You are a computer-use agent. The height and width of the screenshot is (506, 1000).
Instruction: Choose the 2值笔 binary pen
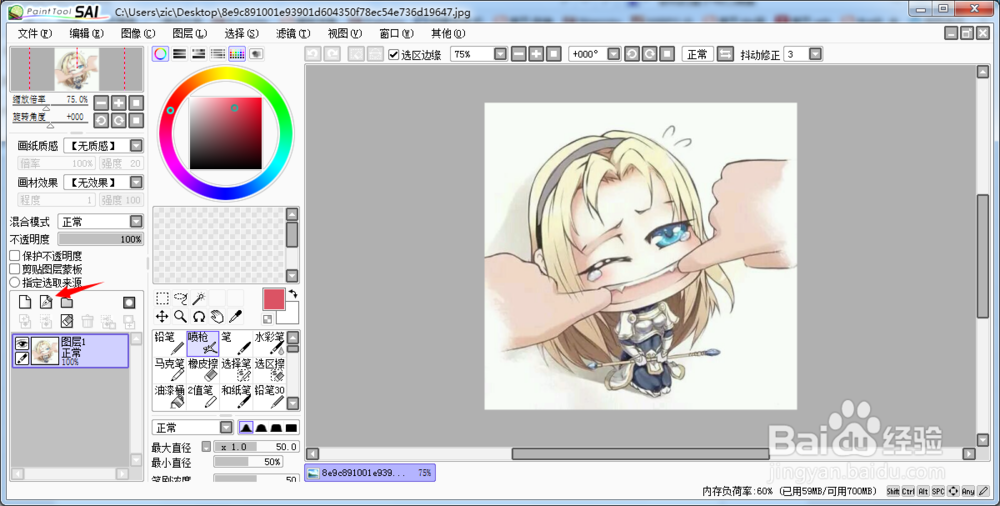[x=203, y=396]
